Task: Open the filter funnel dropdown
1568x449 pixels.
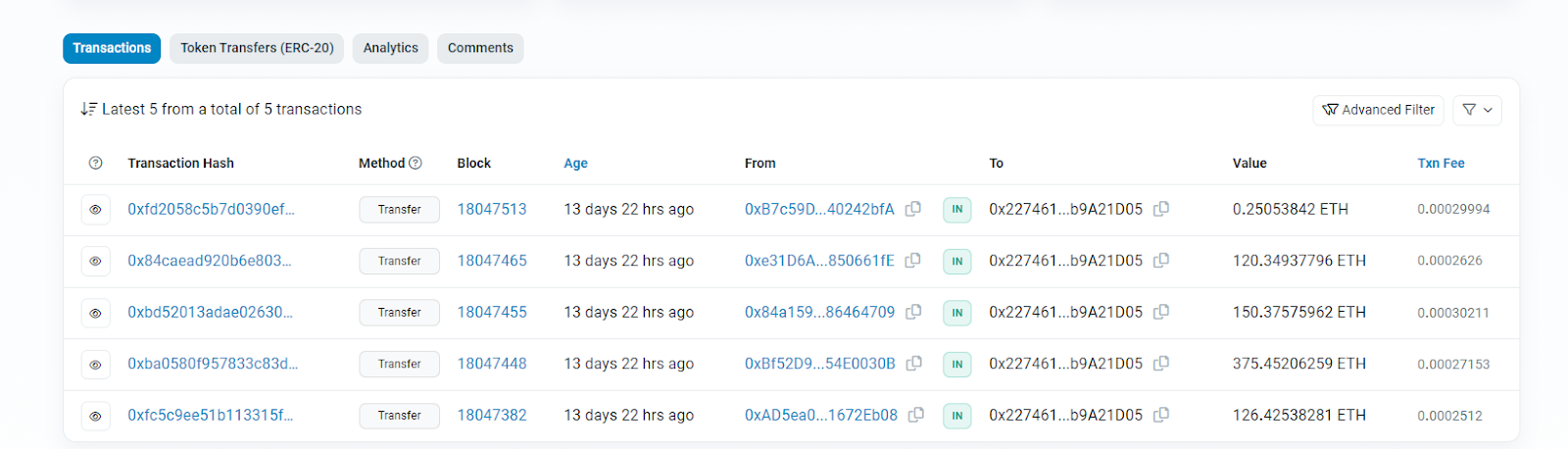Action: 1477,110
